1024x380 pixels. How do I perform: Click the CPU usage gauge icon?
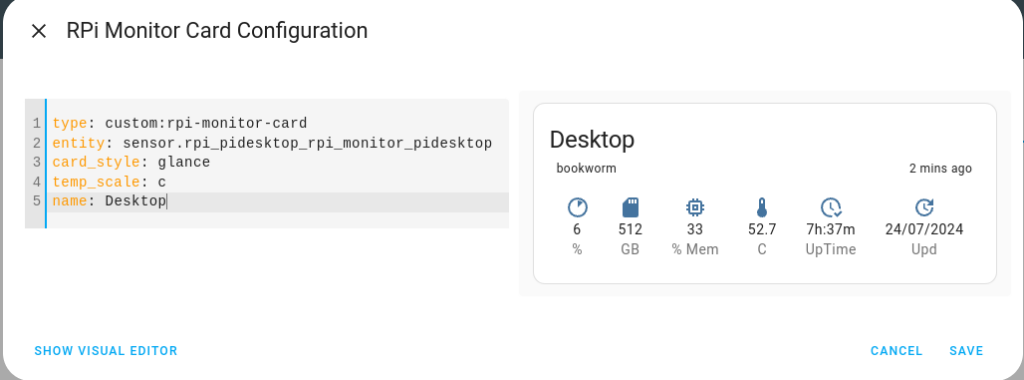(x=577, y=208)
